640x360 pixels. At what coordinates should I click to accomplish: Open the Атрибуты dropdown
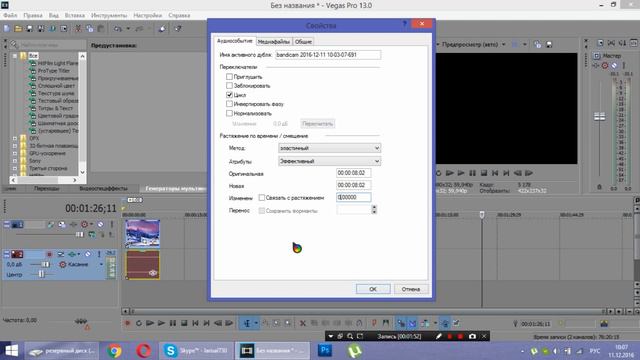(329, 161)
